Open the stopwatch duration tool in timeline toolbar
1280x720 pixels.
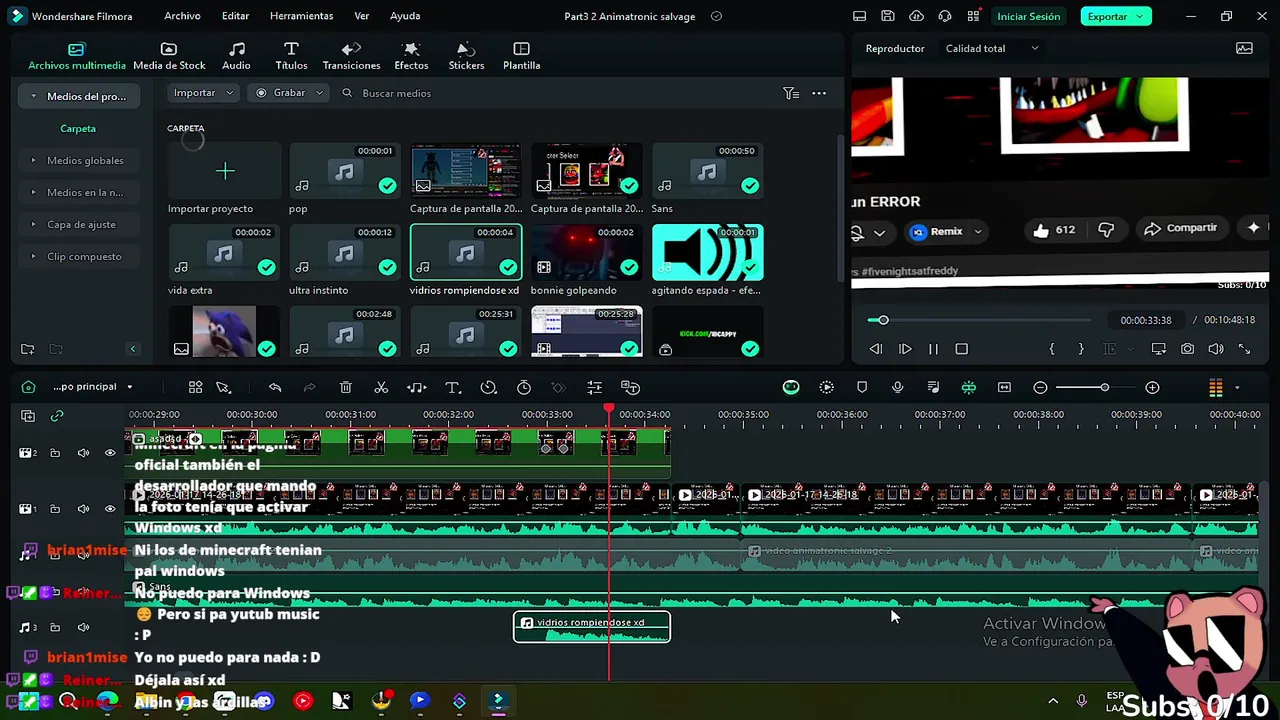[524, 388]
